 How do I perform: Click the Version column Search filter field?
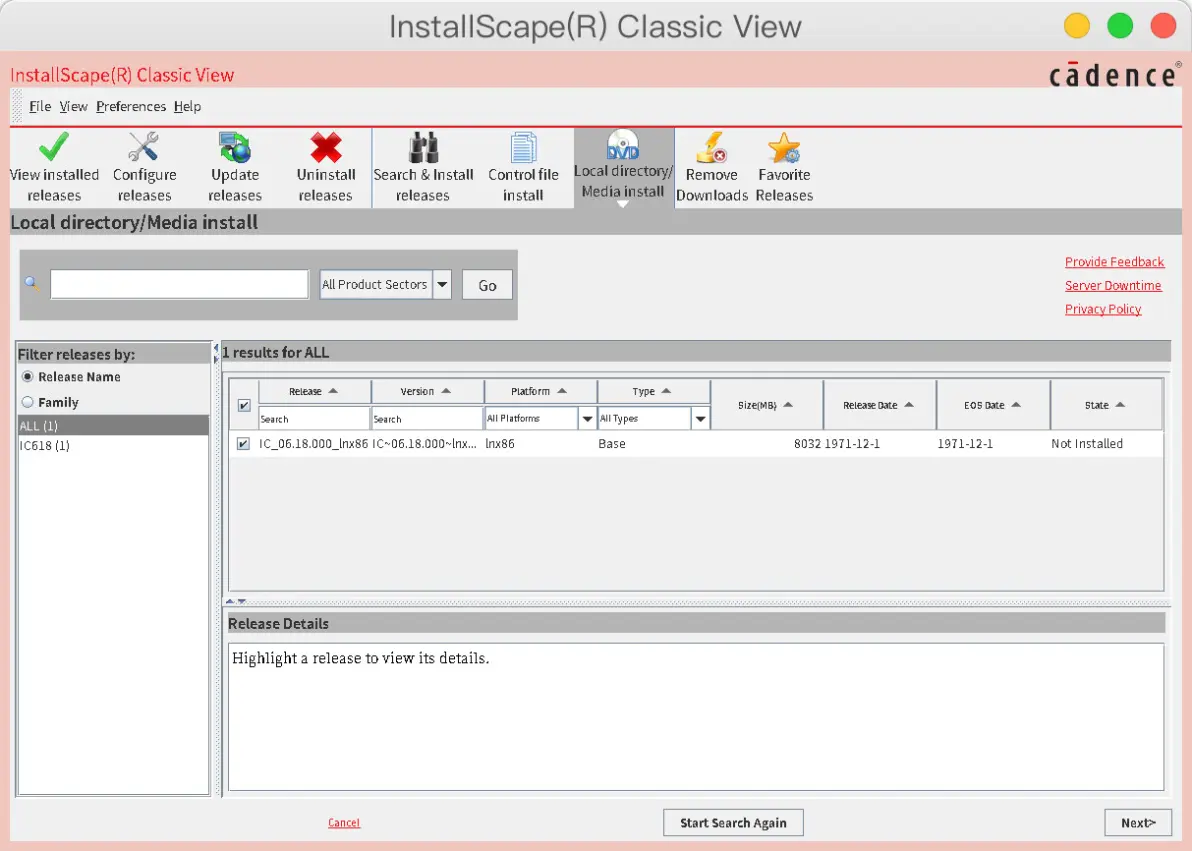[427, 418]
